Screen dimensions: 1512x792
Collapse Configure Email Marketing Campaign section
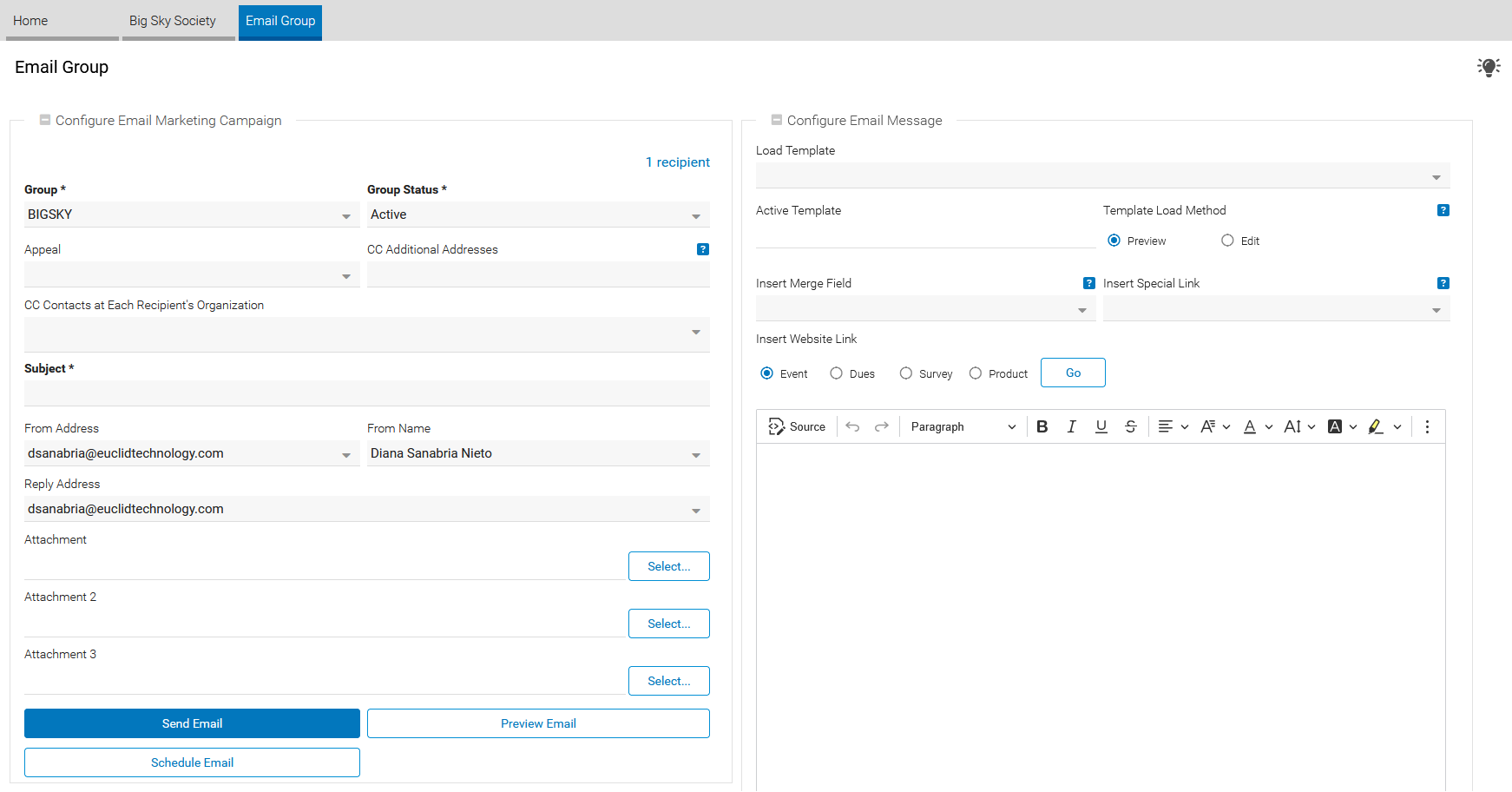point(45,120)
